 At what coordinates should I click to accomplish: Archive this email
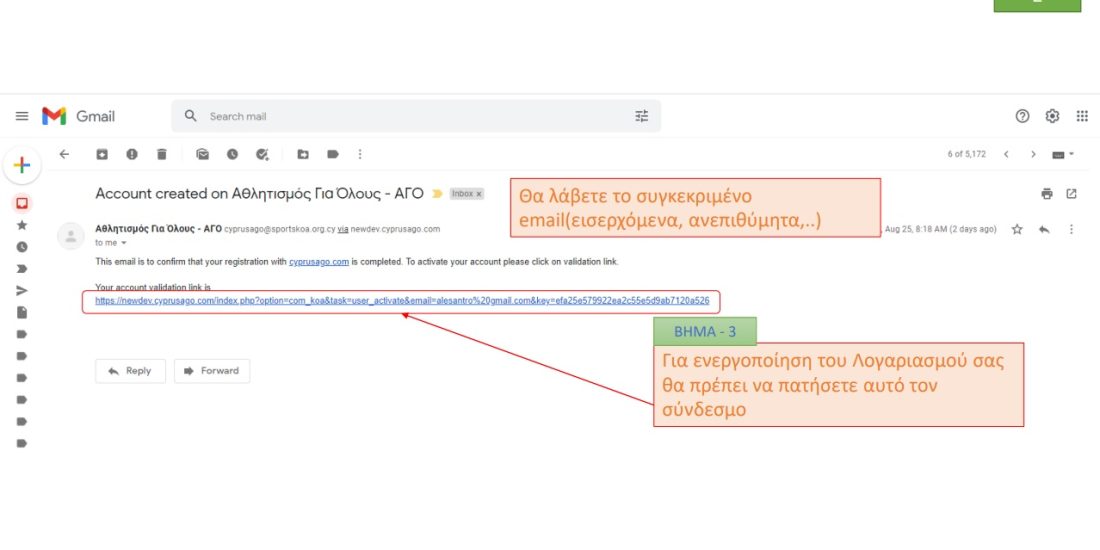[102, 154]
